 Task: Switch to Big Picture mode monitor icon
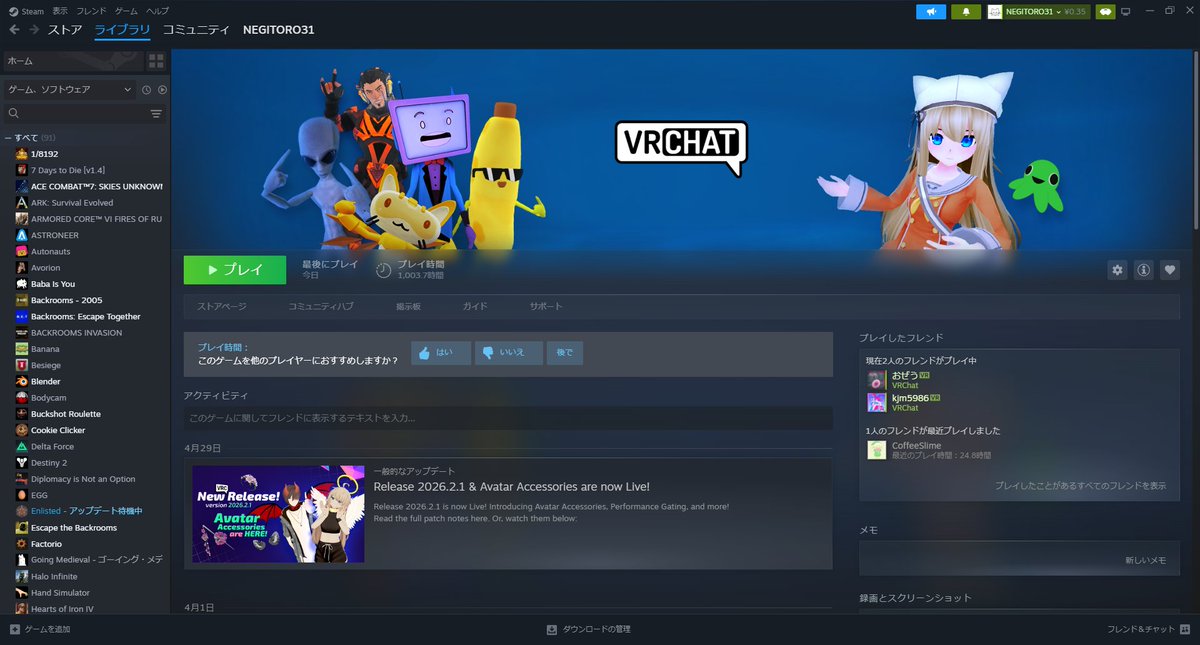tap(1125, 12)
